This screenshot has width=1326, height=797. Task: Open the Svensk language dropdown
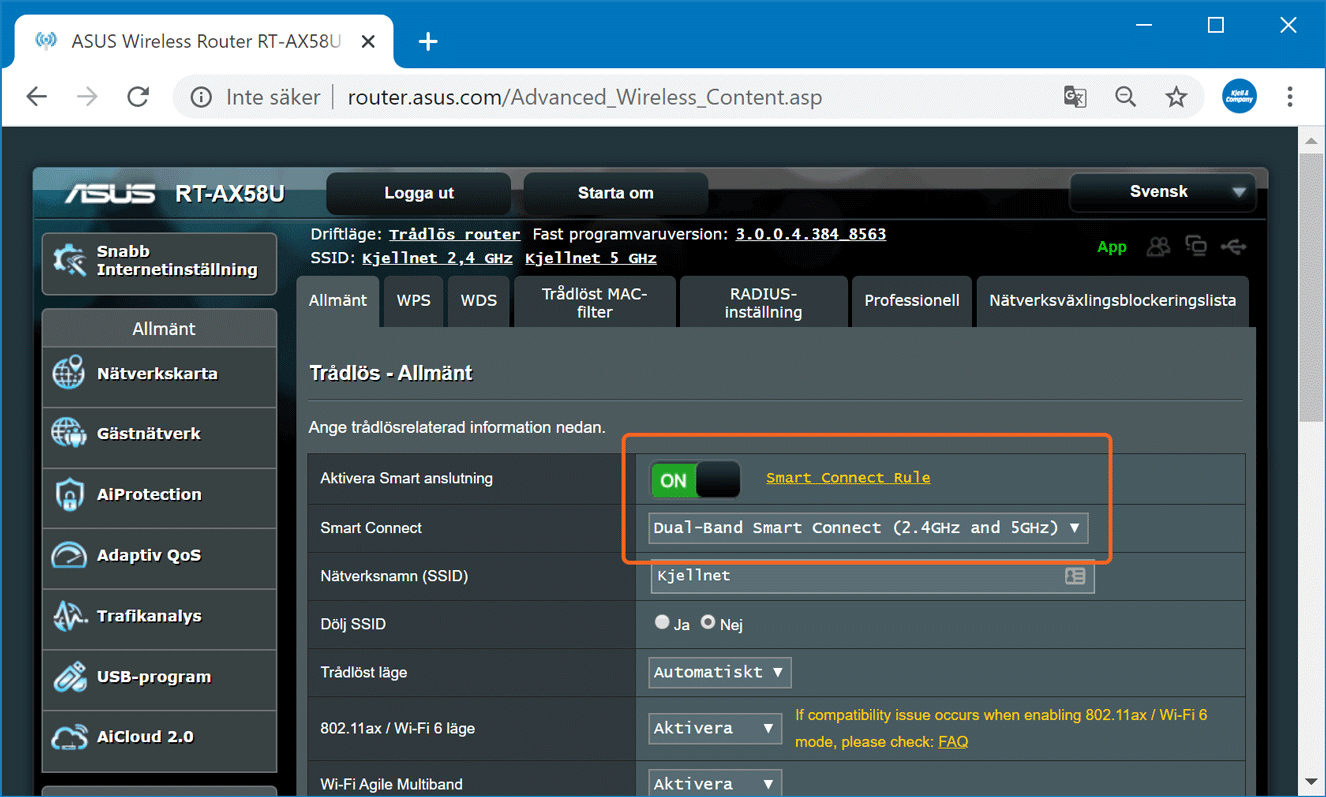[x=1161, y=192]
